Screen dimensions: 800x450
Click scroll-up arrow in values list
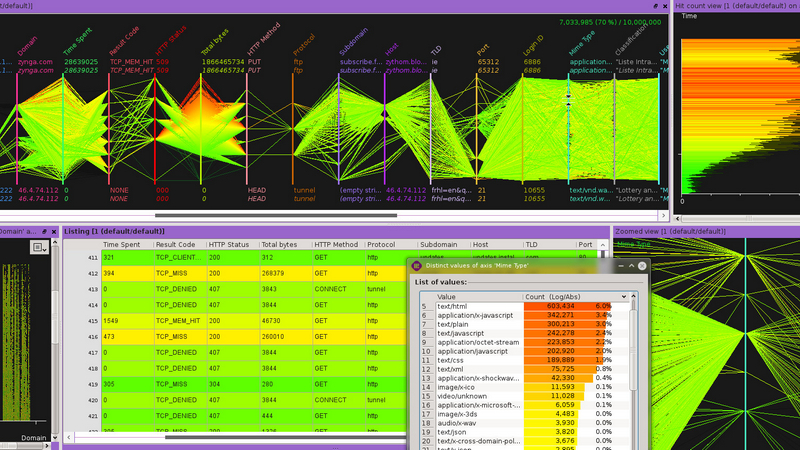tap(634, 296)
